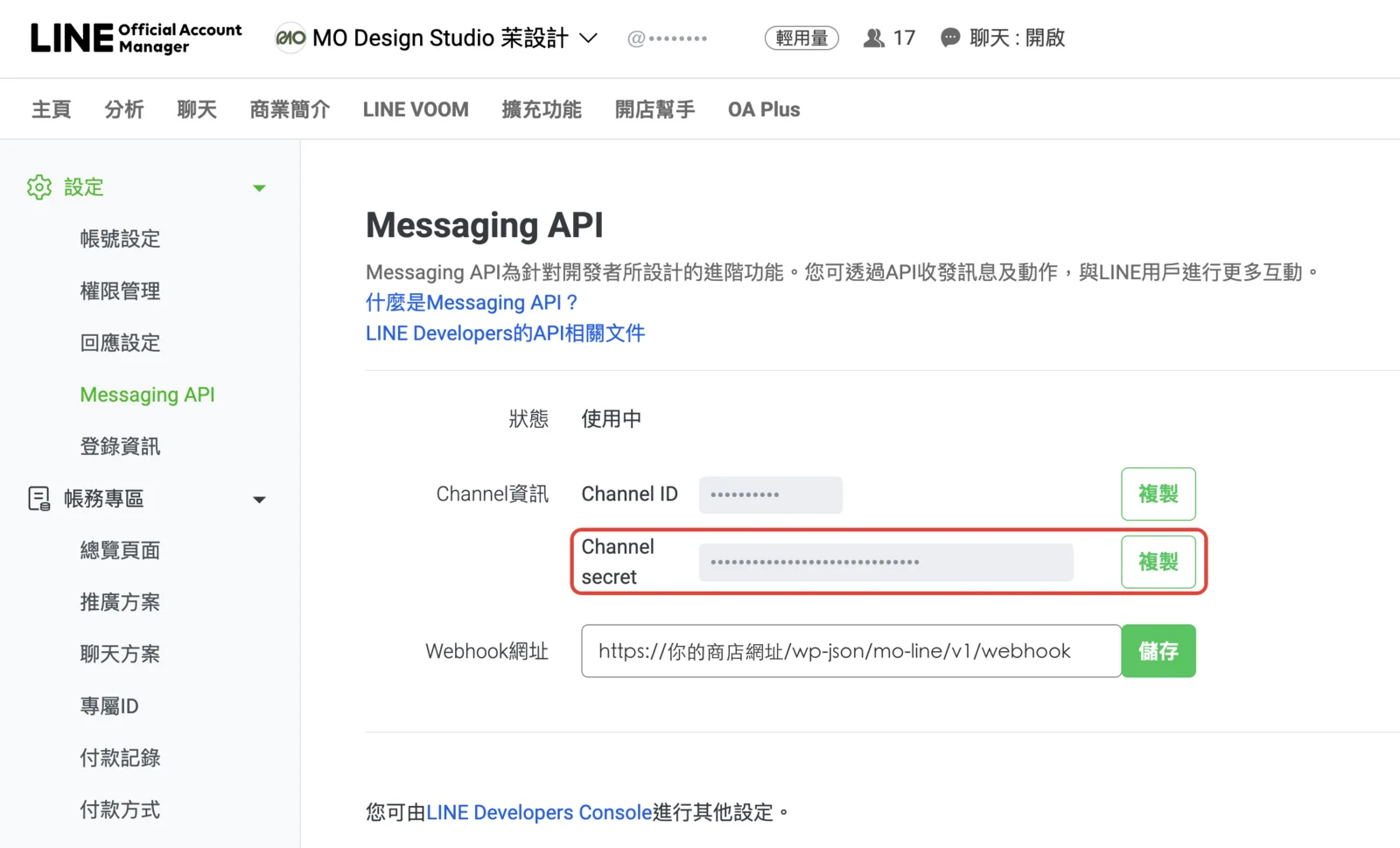Click the 設定 gear icon in sidebar
This screenshot has height=848, width=1400.
(x=39, y=187)
